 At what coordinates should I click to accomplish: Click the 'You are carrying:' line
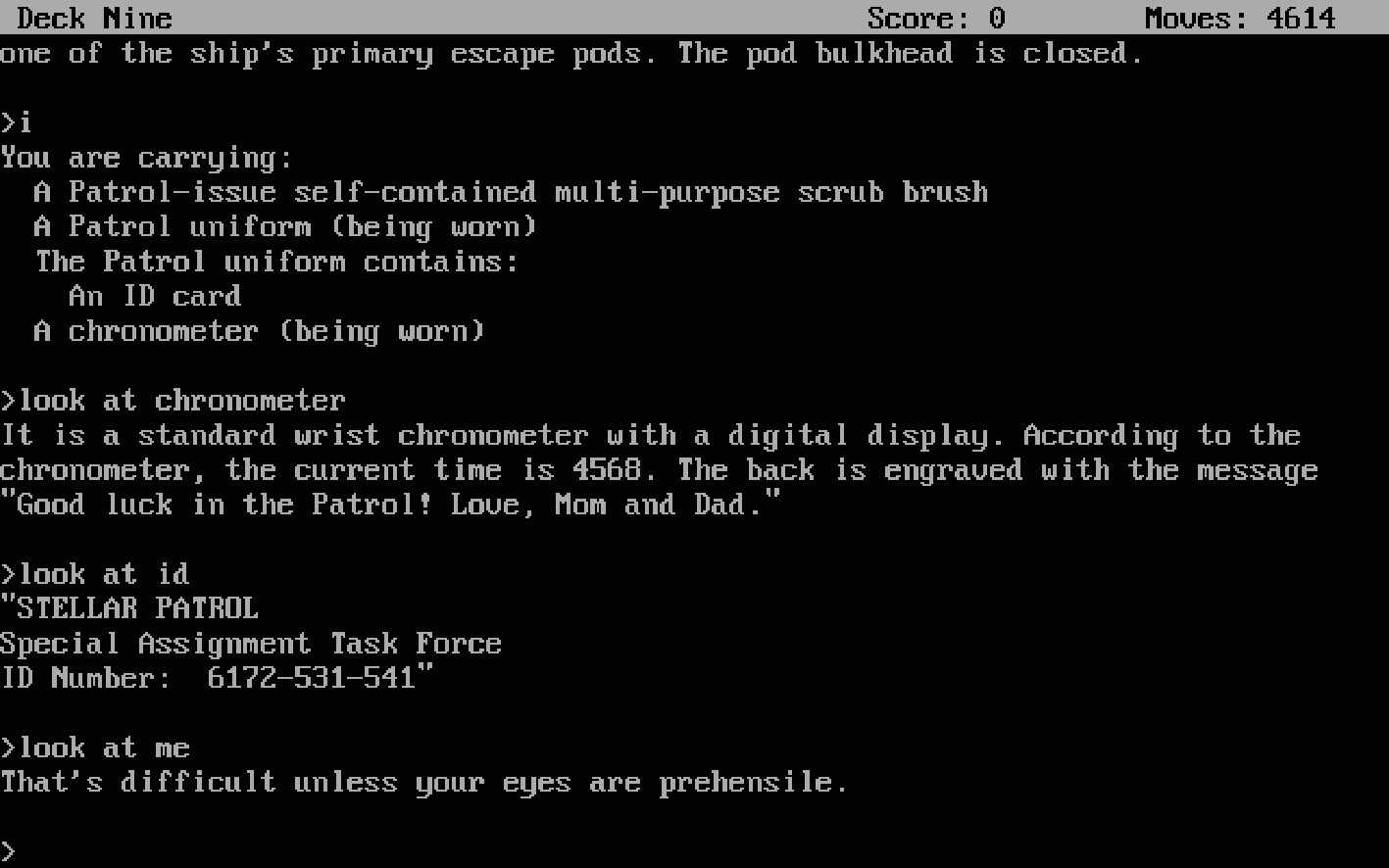[x=146, y=158]
